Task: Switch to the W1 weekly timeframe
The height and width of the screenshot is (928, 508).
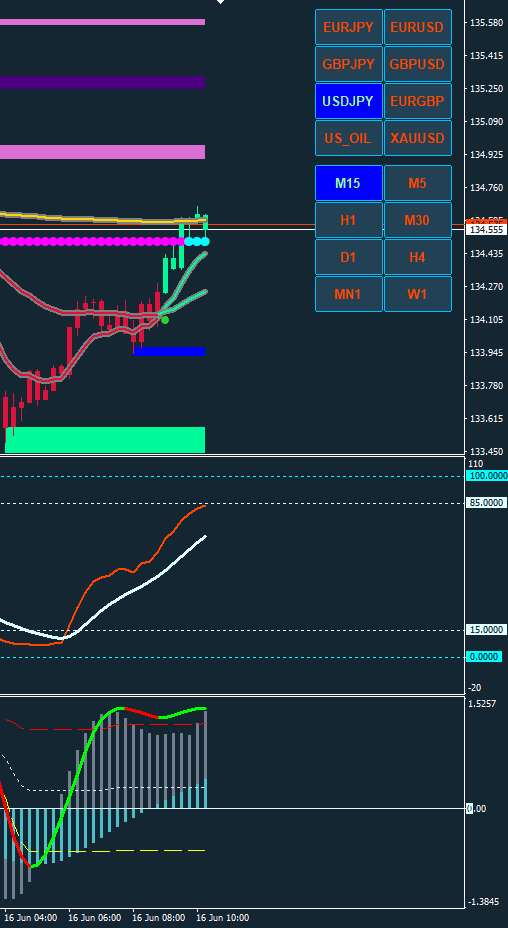Action: 417,294
